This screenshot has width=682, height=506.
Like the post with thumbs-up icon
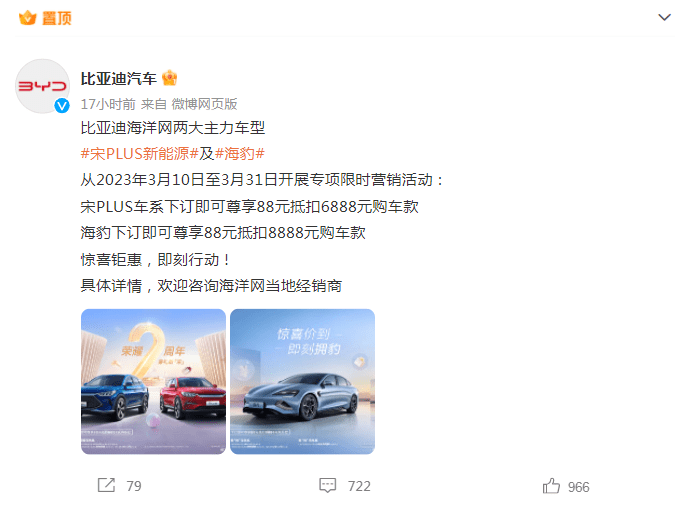point(551,486)
